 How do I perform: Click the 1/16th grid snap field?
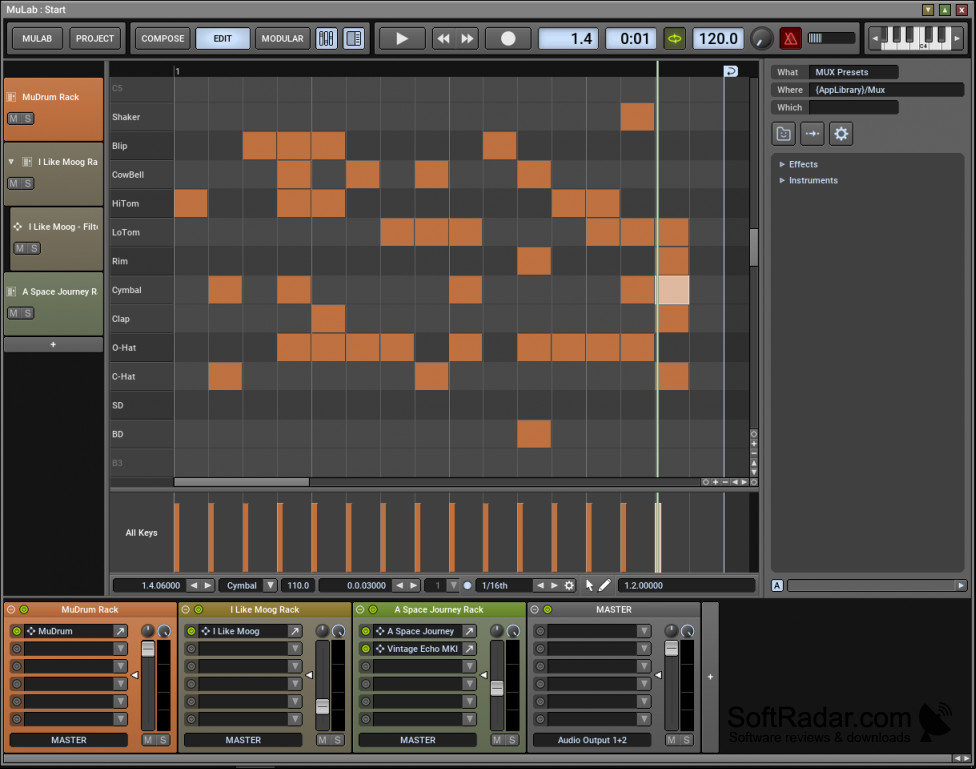[504, 585]
